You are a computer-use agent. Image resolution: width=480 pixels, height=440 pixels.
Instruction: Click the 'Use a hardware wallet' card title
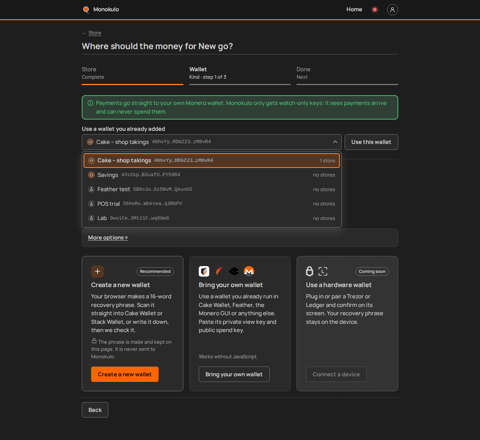(x=338, y=285)
